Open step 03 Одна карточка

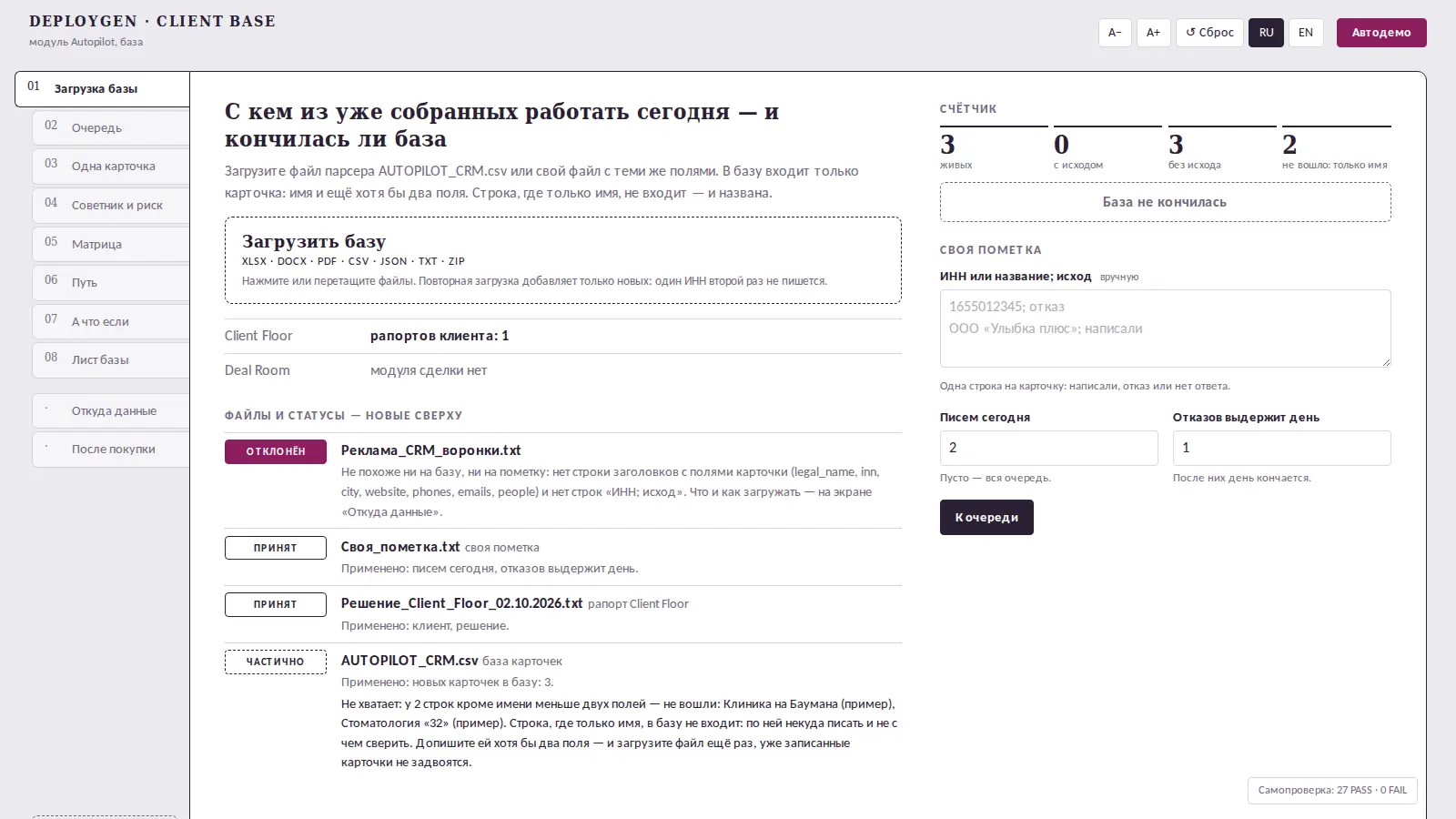point(111,166)
